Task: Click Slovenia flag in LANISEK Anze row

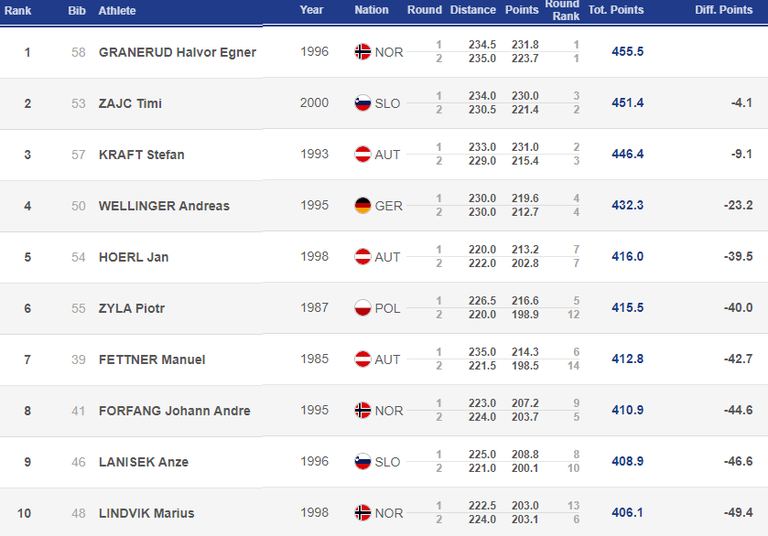Action: [362, 462]
